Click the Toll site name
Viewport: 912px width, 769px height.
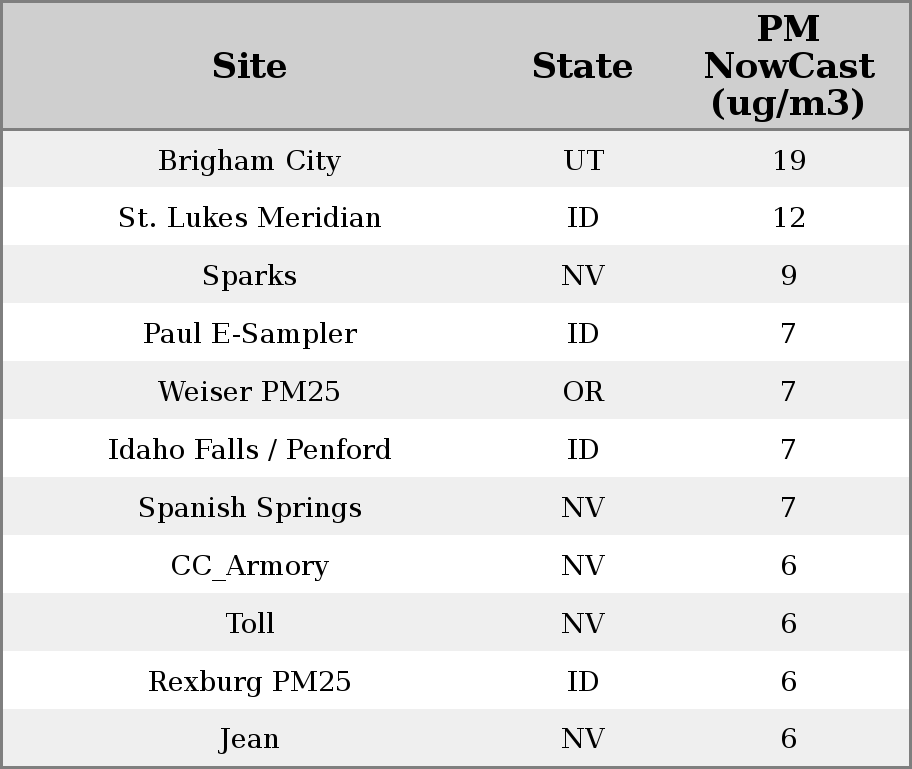coord(249,624)
